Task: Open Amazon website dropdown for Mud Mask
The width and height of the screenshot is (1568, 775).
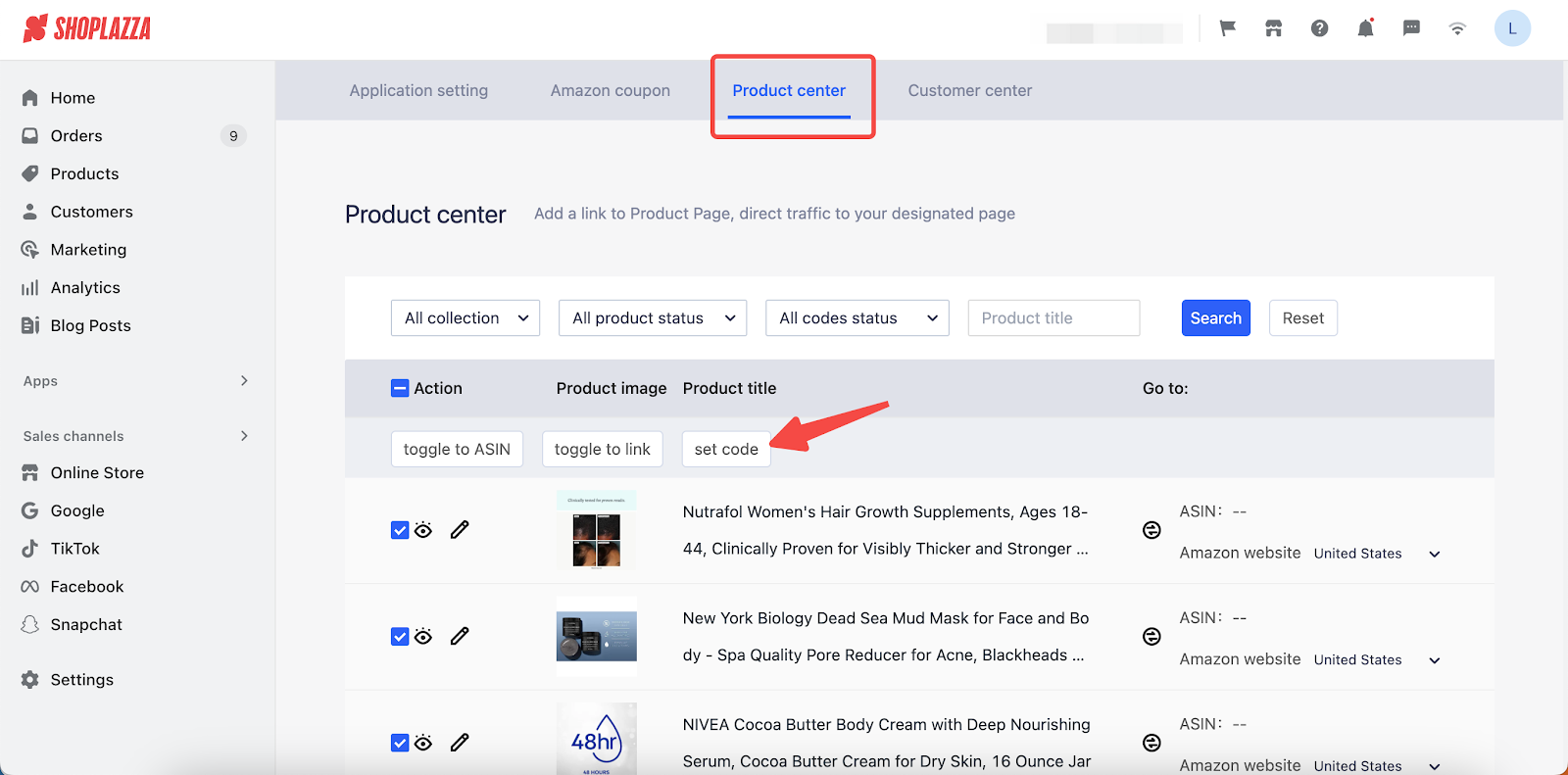Action: pos(1377,660)
